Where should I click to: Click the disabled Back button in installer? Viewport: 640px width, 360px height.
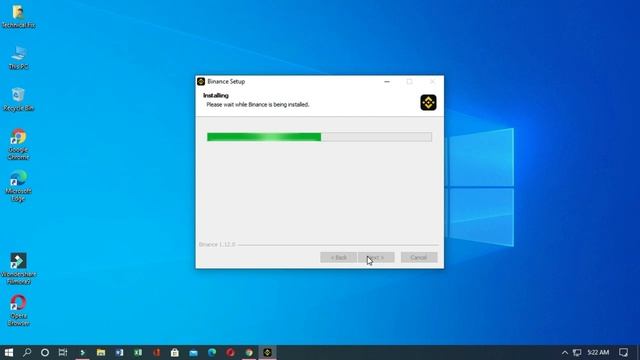point(338,258)
